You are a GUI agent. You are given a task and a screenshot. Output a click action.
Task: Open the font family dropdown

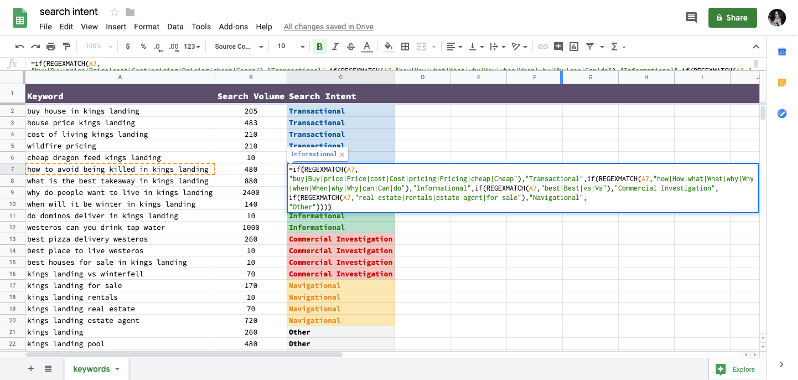tap(239, 47)
